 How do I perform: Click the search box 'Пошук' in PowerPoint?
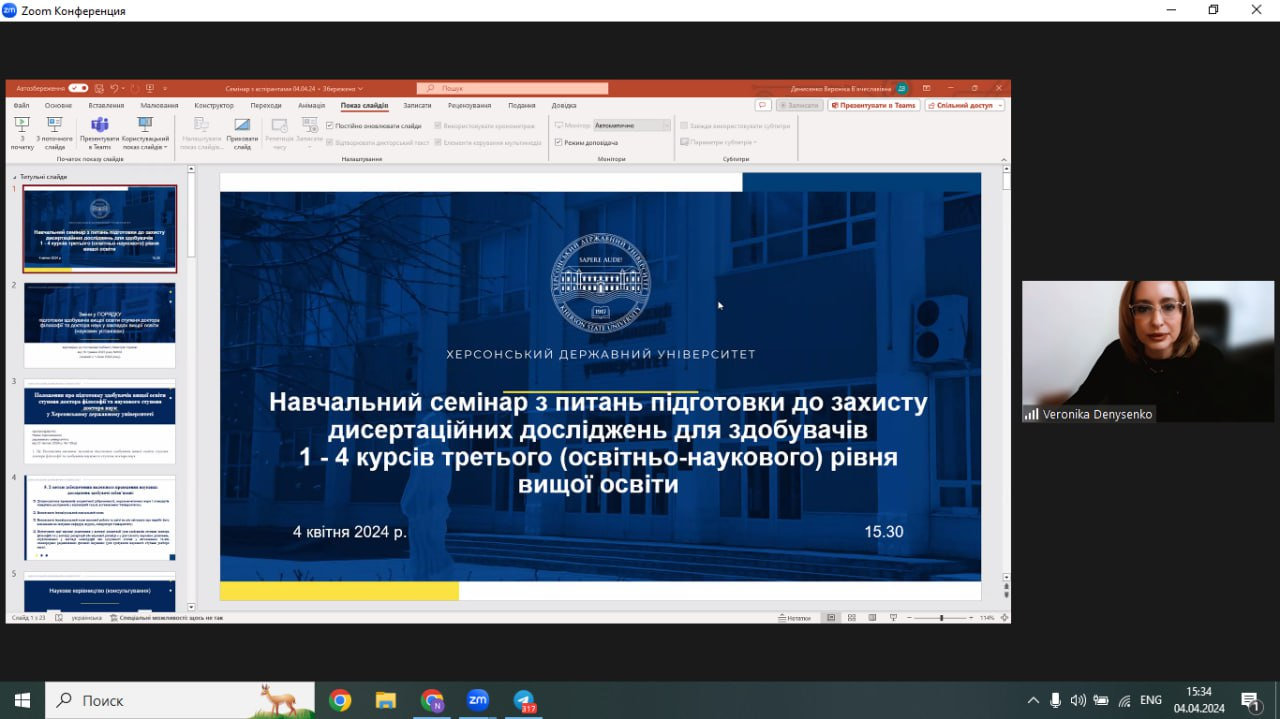(512, 88)
